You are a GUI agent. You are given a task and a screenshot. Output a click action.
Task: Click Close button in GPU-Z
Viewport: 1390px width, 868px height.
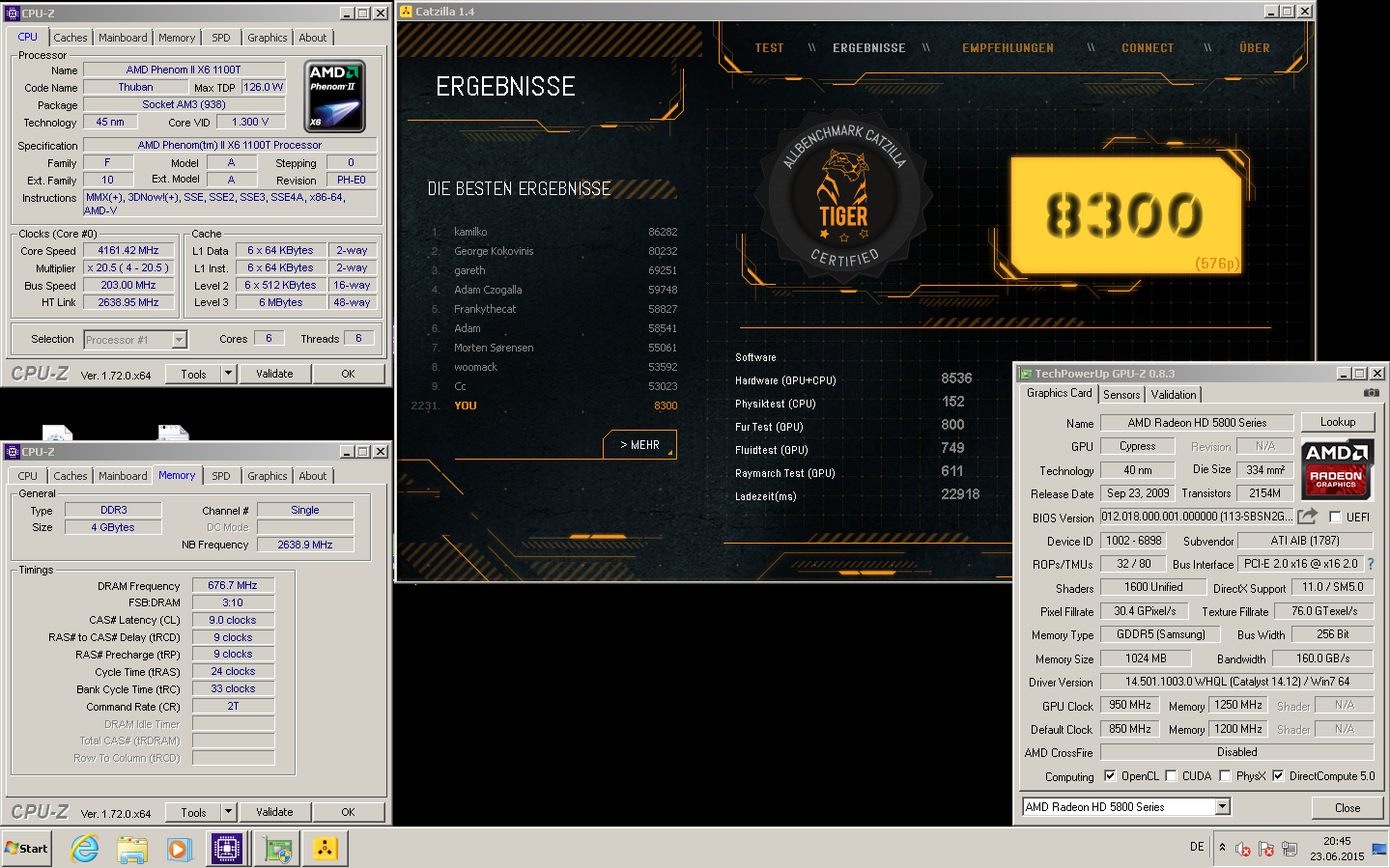(x=1347, y=808)
